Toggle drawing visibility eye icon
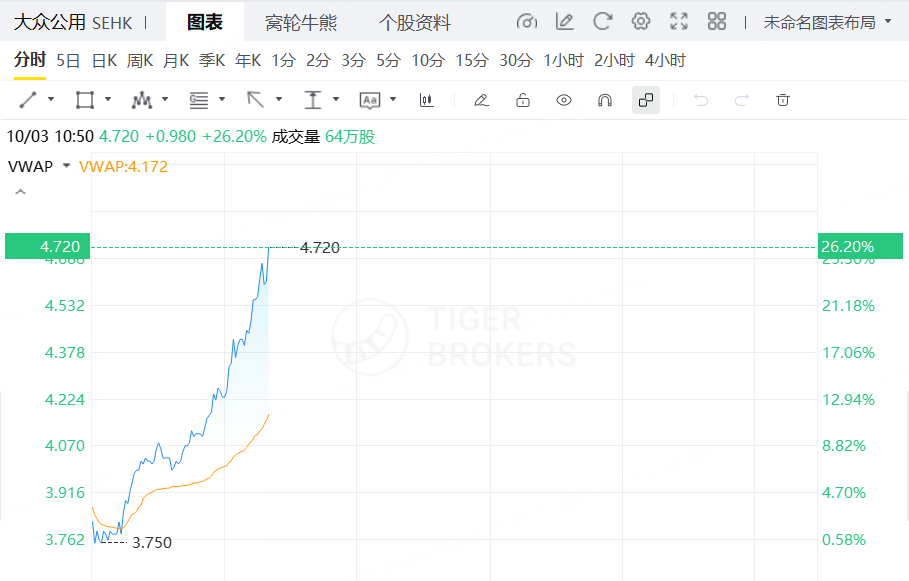909x581 pixels. 564,100
